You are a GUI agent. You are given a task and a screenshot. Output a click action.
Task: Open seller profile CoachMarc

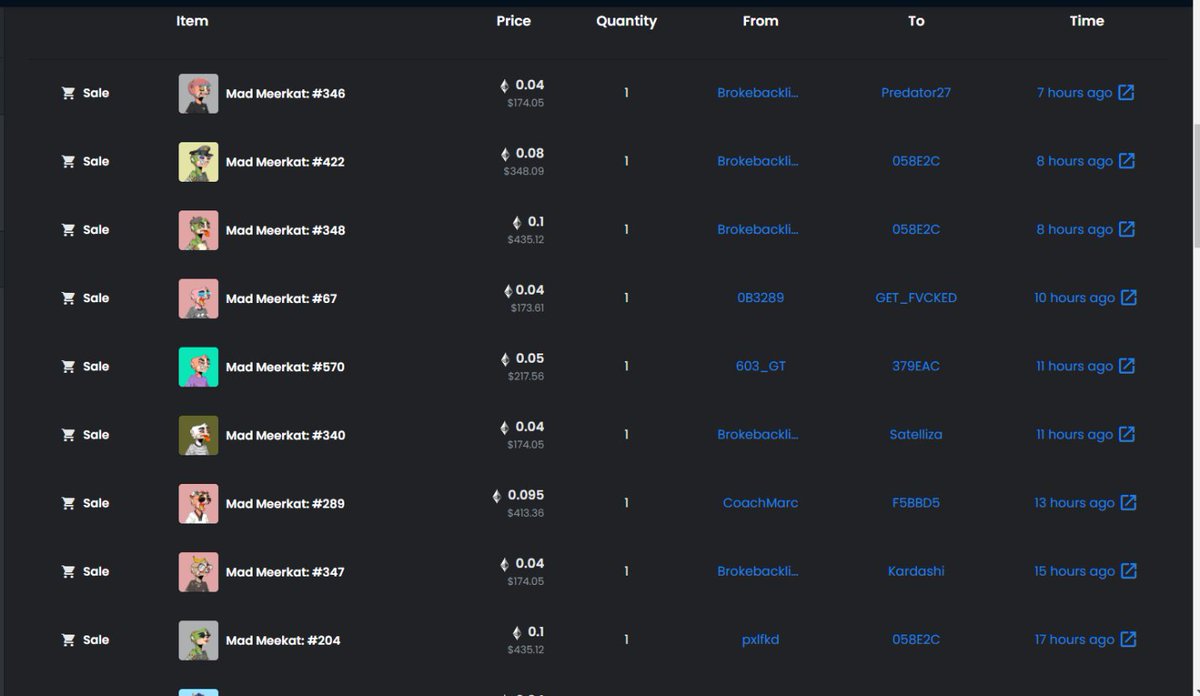pyautogui.click(x=760, y=503)
